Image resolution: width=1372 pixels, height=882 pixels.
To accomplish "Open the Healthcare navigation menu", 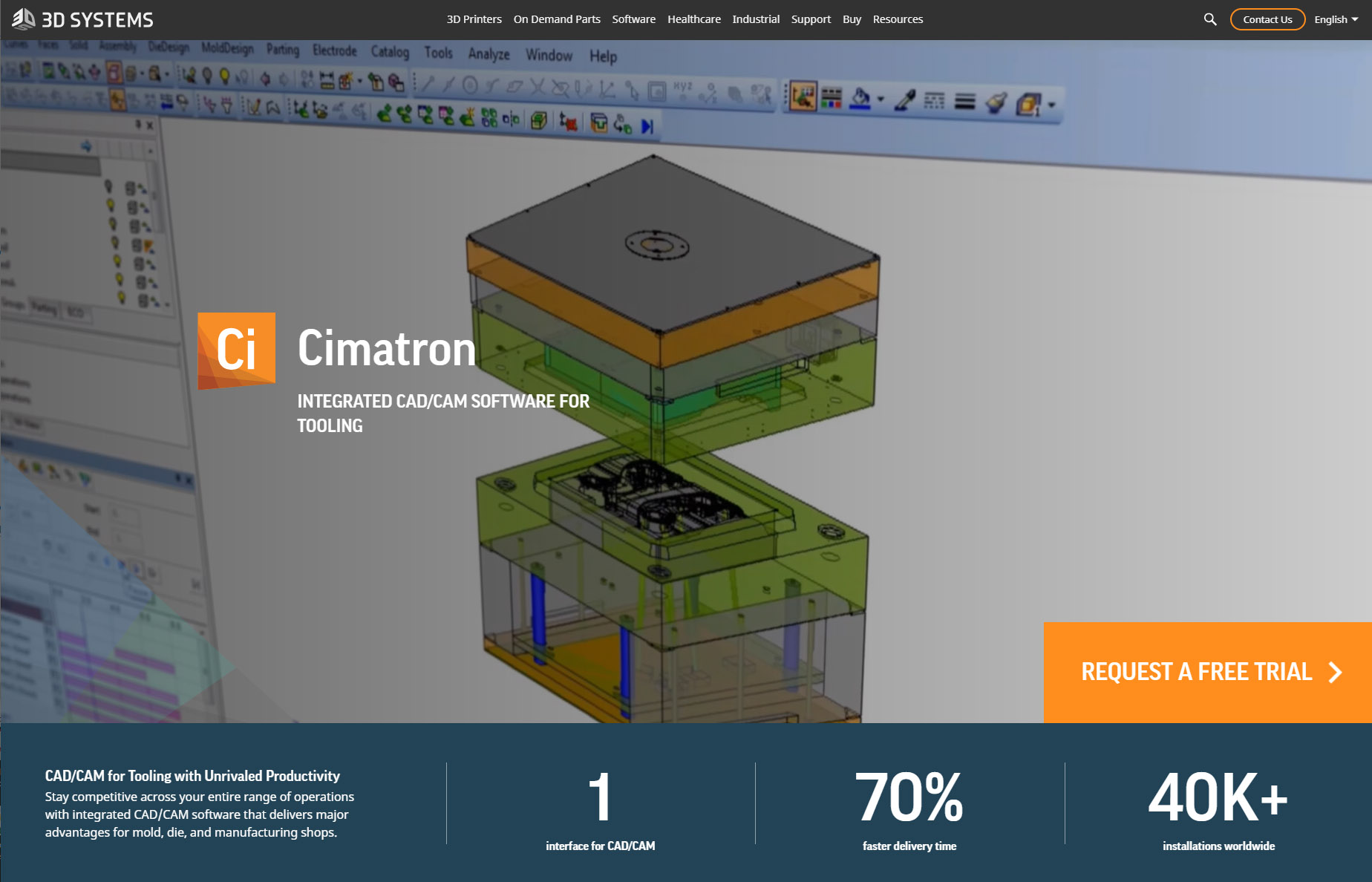I will pos(693,19).
